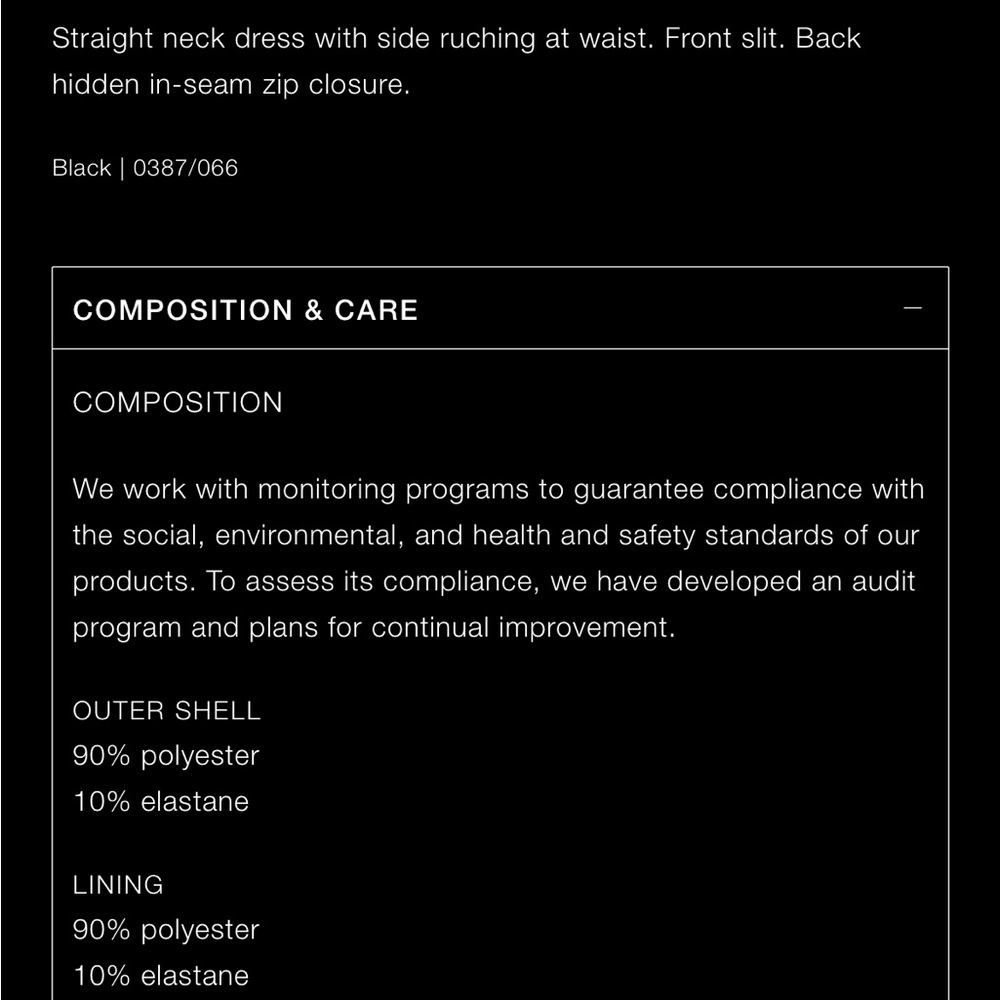This screenshot has width=1000, height=1000.
Task: Select the 'Black' color name text
Action: (81, 168)
